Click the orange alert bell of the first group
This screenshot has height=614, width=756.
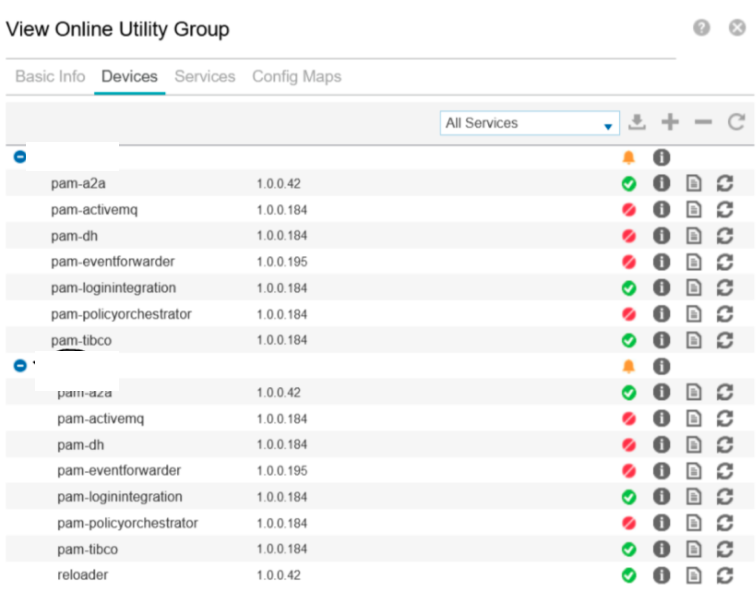click(x=629, y=158)
